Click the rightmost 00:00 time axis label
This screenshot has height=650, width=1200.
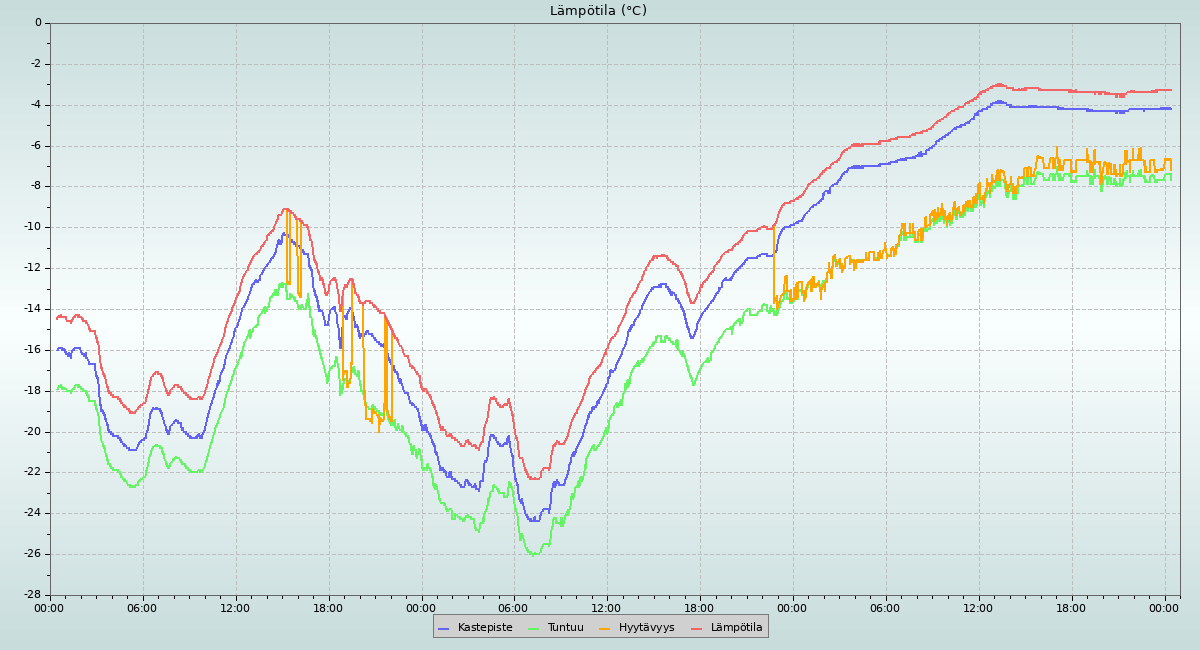(x=1164, y=608)
